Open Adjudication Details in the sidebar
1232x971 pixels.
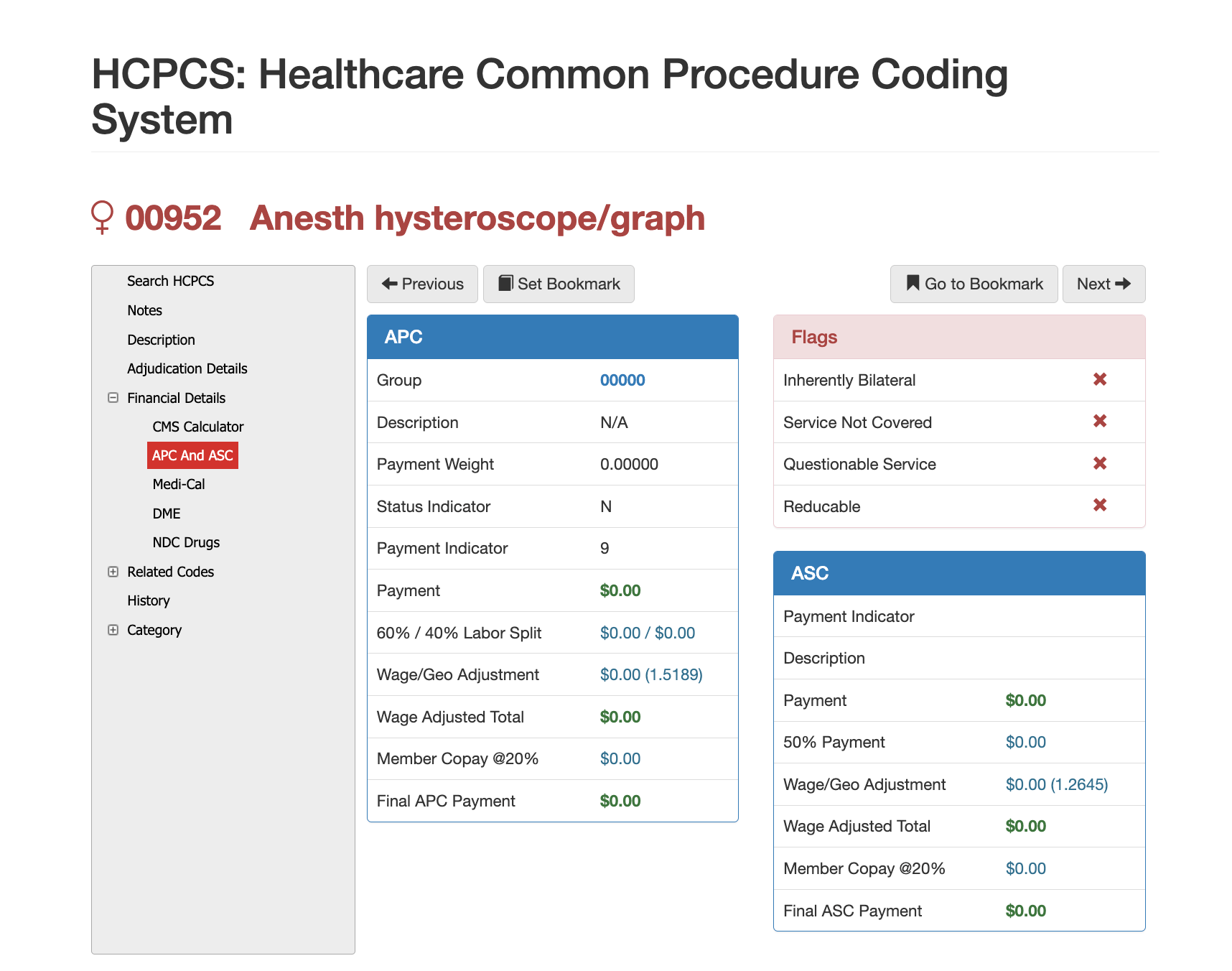coord(187,368)
